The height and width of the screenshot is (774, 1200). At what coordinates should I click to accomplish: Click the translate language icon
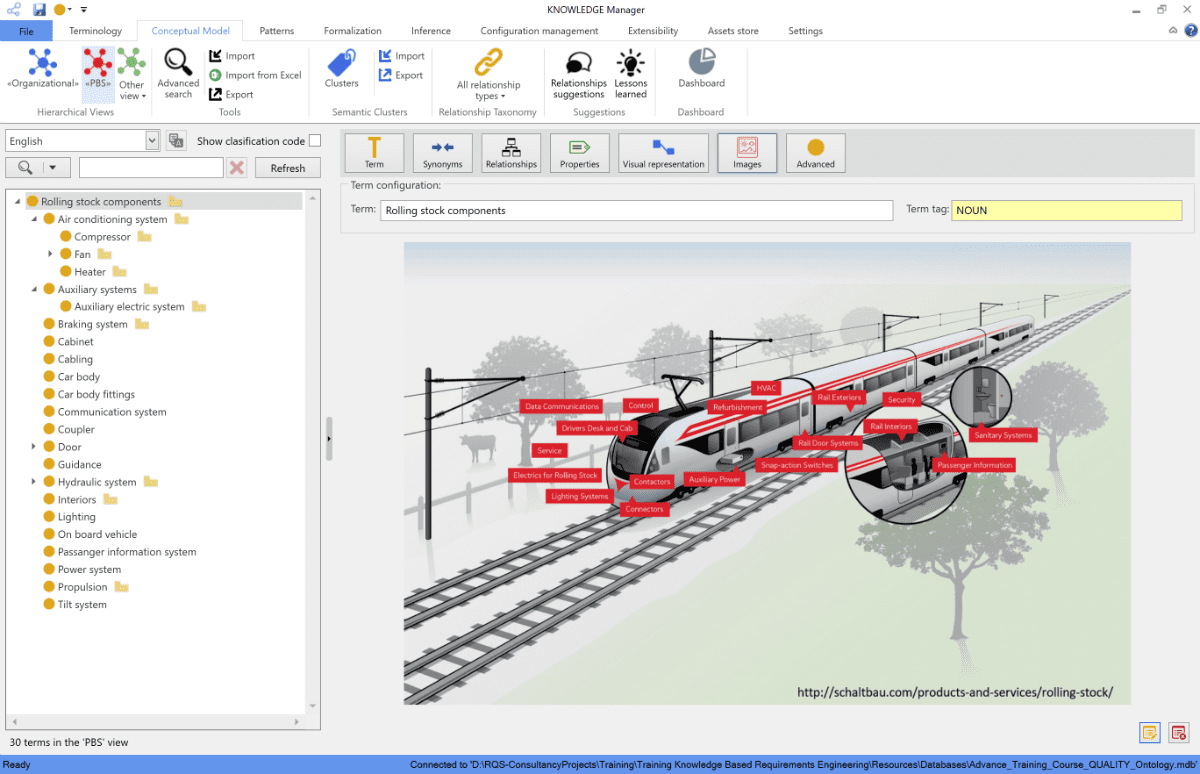coord(176,141)
